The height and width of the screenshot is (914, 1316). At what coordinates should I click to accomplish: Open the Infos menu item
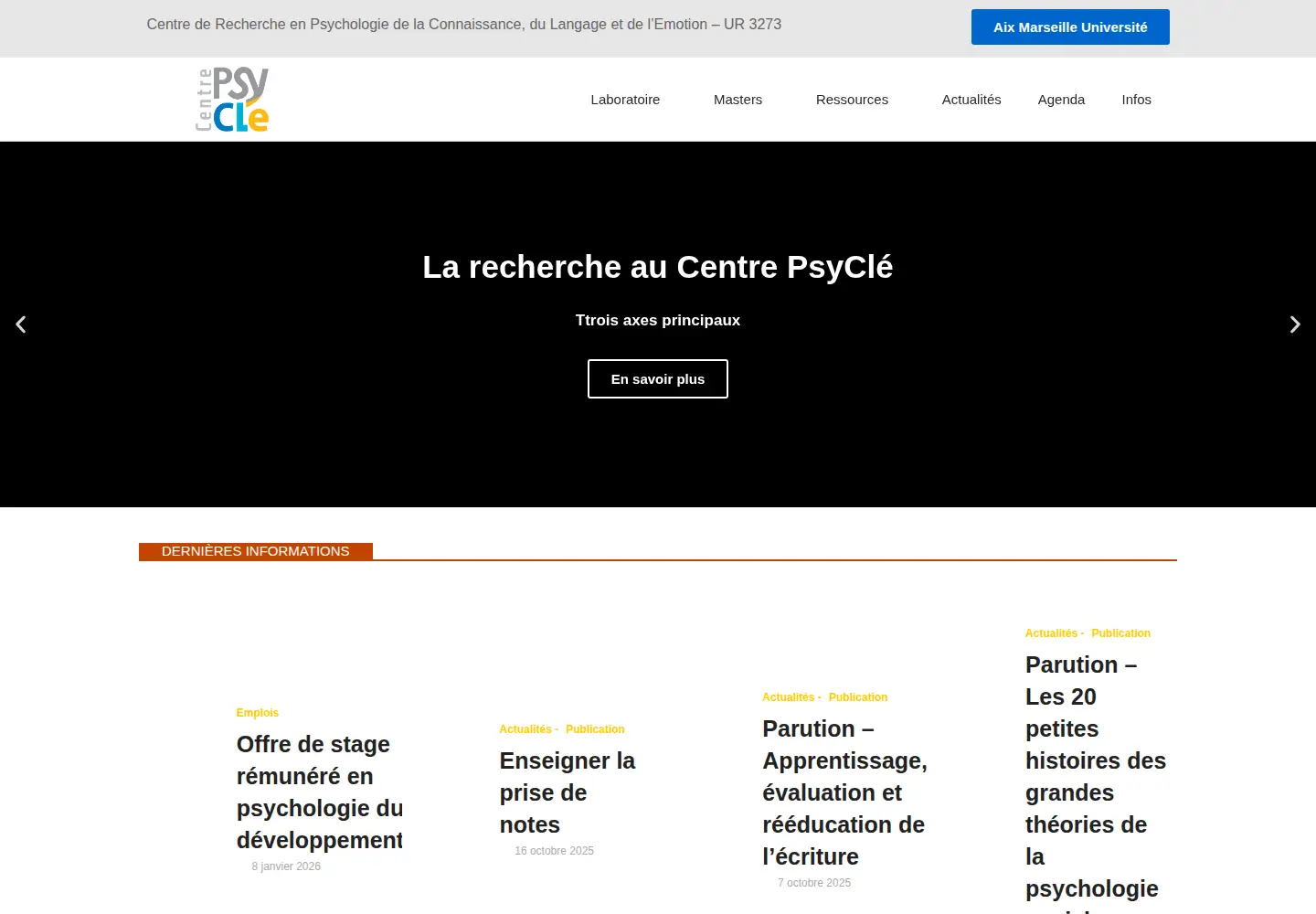[1136, 100]
